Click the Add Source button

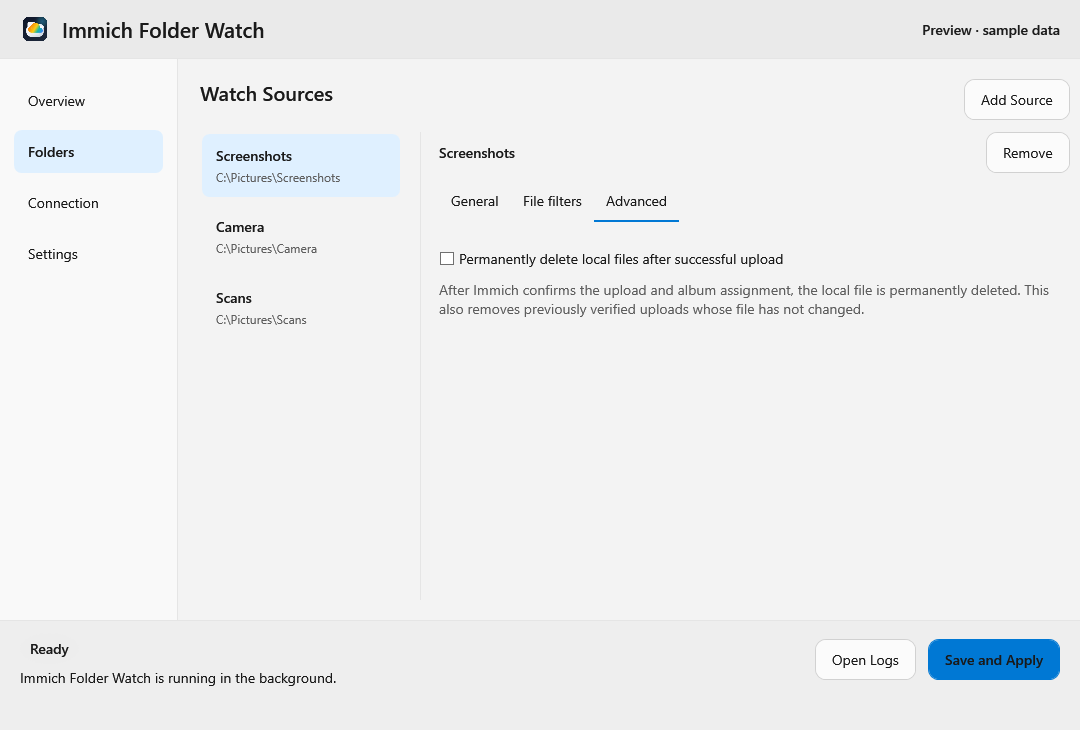point(1017,100)
